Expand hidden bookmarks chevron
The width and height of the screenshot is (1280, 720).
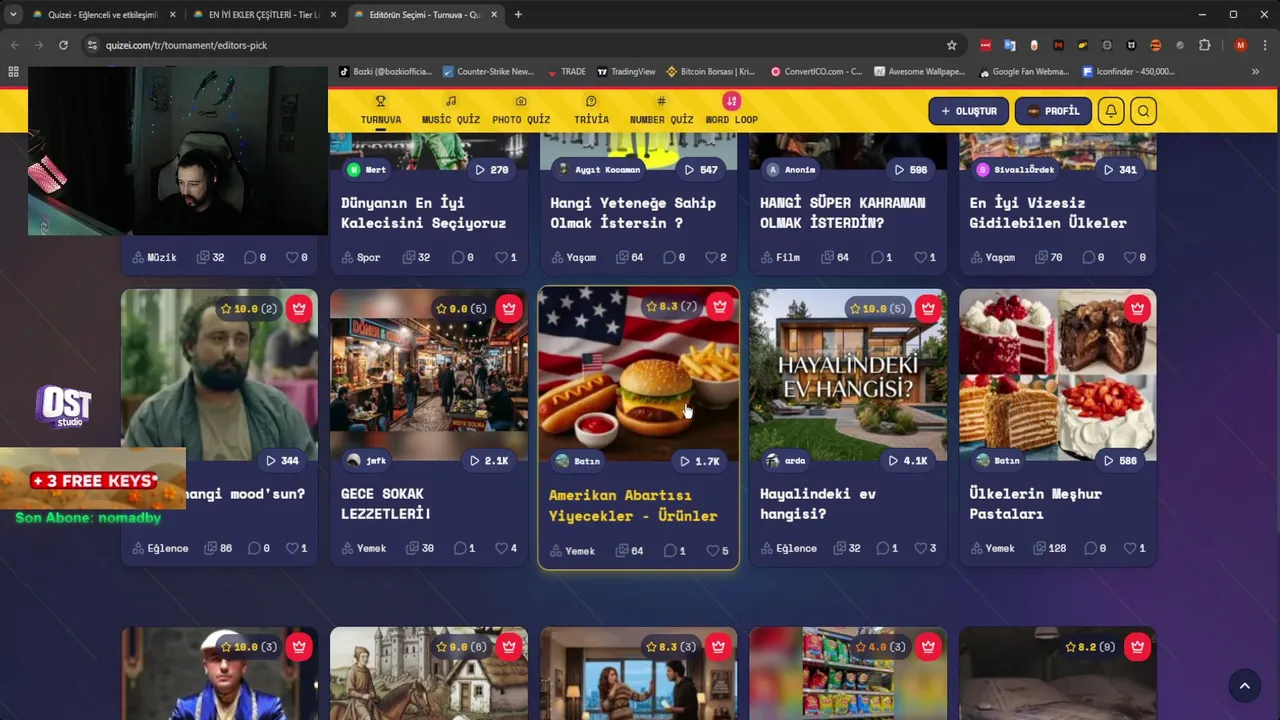[1255, 72]
